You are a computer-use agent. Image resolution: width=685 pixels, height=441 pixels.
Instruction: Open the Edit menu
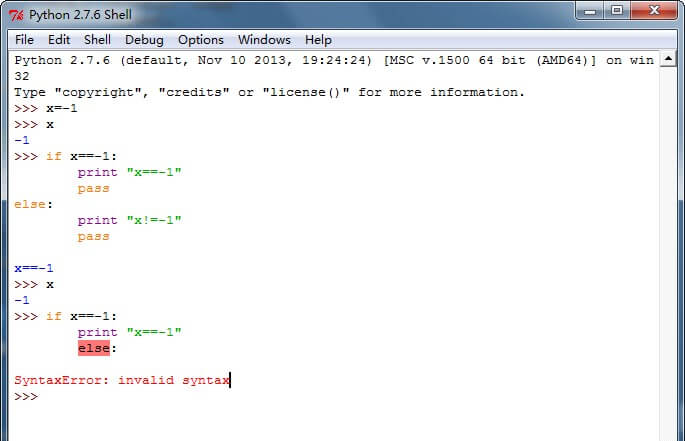point(59,40)
